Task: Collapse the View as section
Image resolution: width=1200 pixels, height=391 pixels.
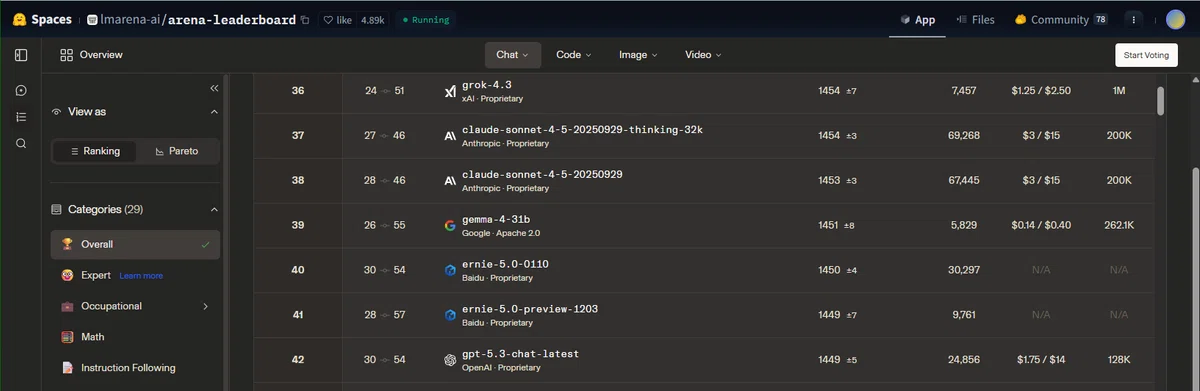Action: [x=214, y=112]
